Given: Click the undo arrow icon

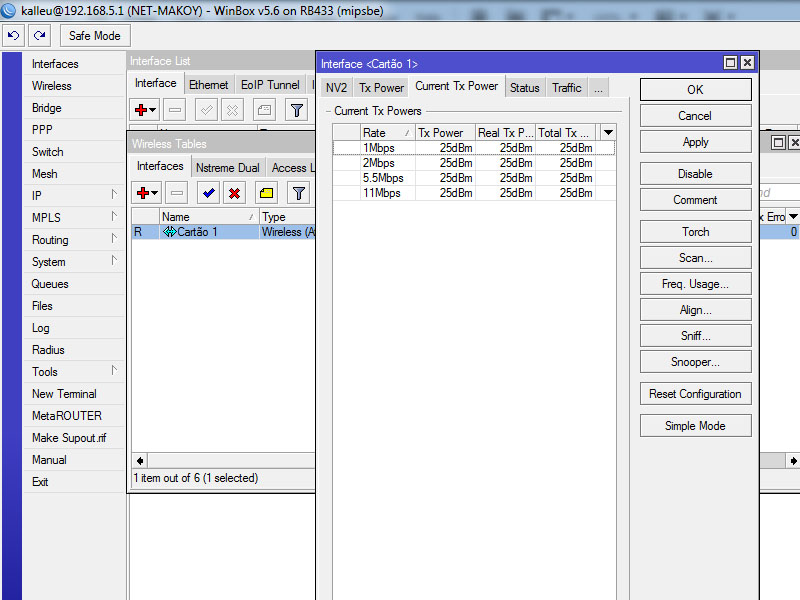Looking at the screenshot, I should (14, 35).
